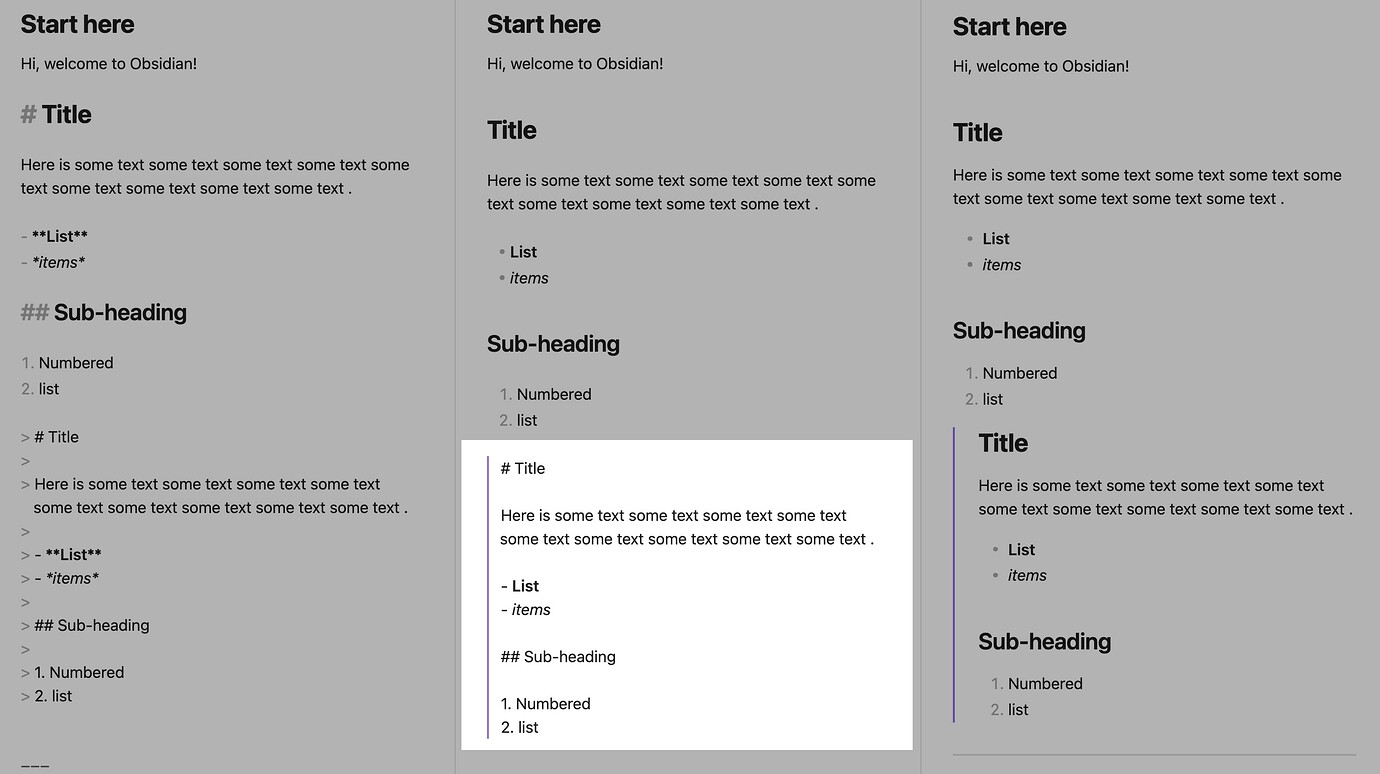
Task: Click the purple blockquote bar in right pane
Action: pos(953,575)
